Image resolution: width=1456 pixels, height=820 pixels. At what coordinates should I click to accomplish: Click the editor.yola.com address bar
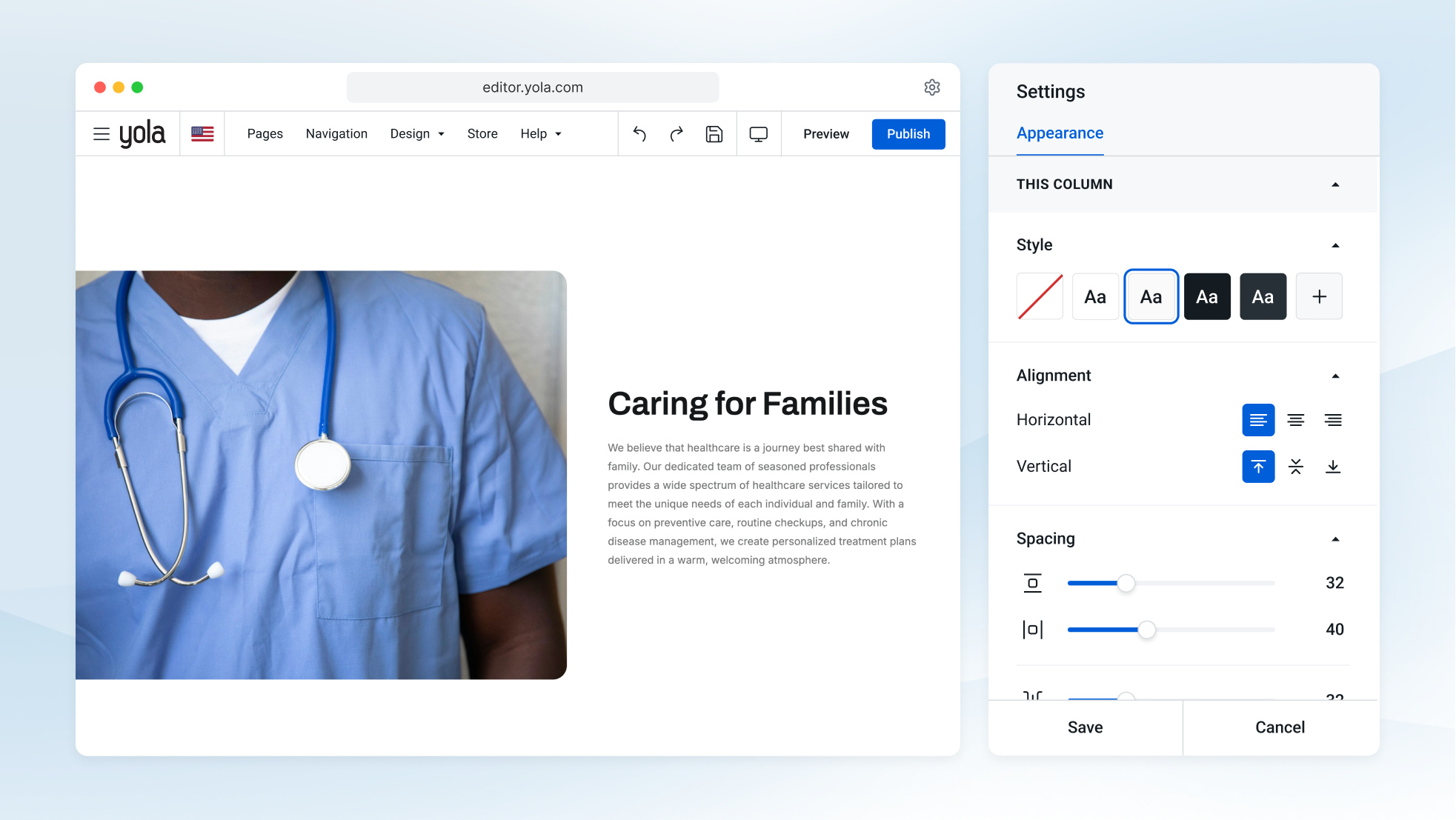click(533, 87)
